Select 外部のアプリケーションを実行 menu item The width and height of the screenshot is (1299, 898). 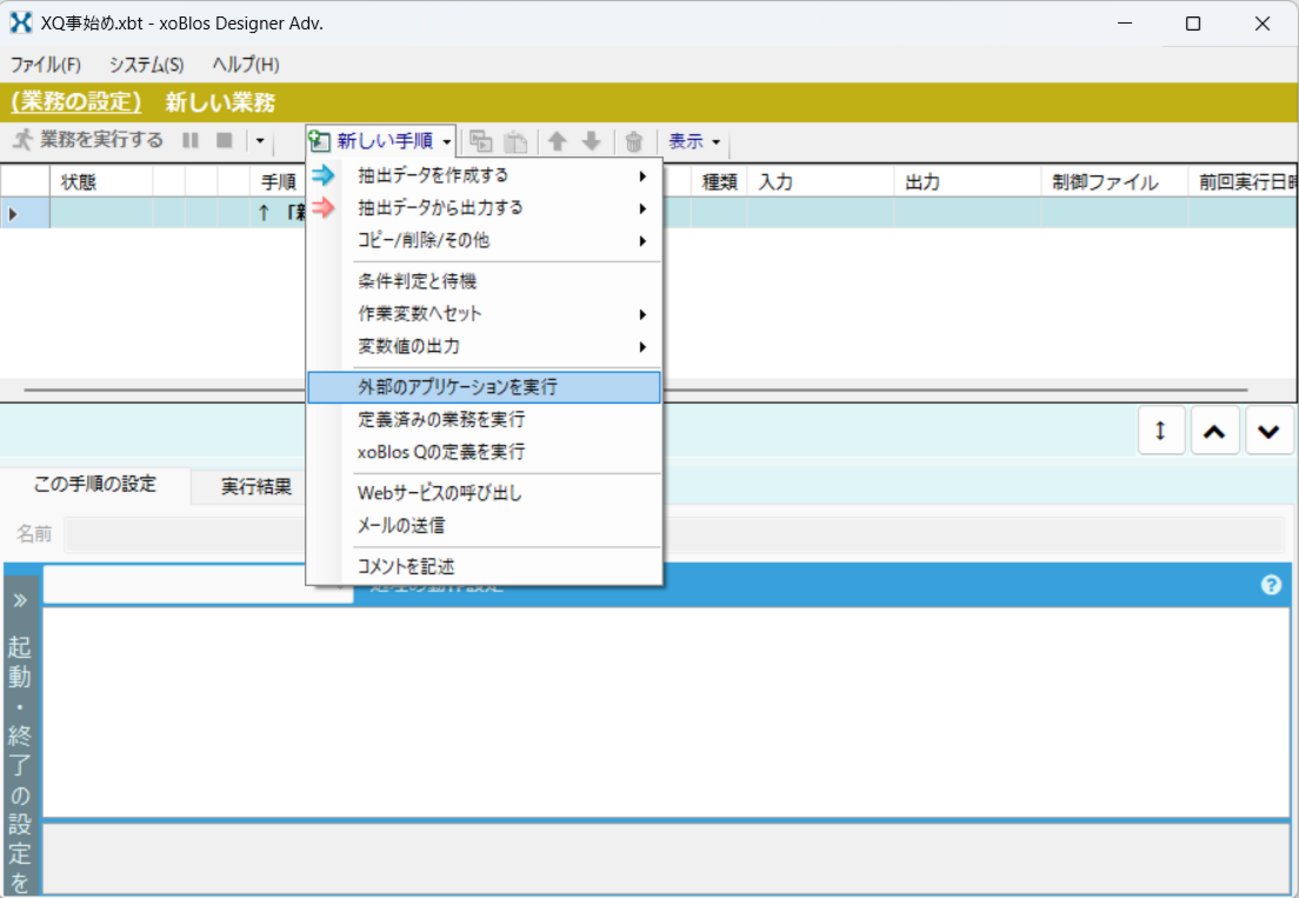[484, 388]
